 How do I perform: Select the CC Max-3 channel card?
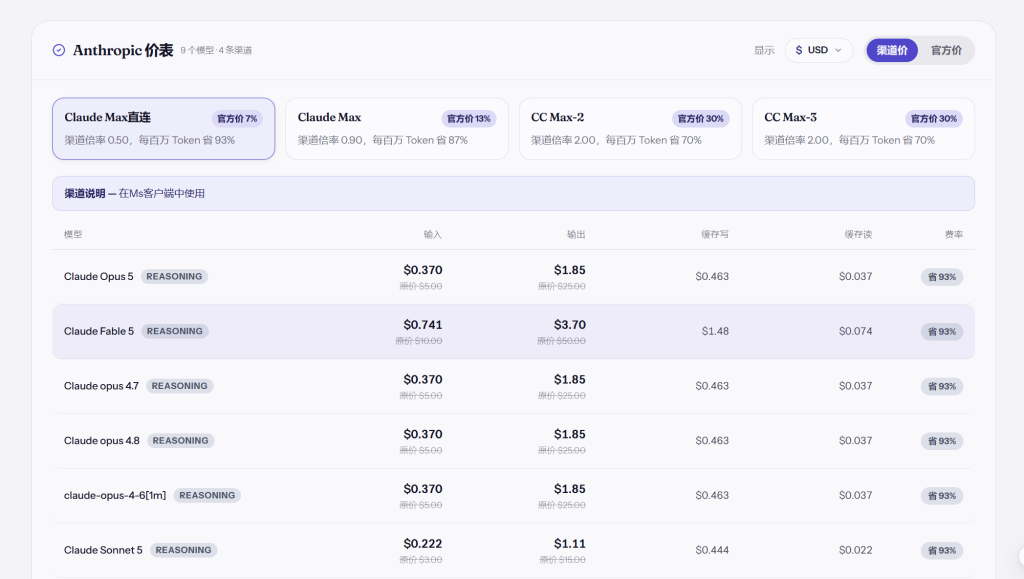863,129
